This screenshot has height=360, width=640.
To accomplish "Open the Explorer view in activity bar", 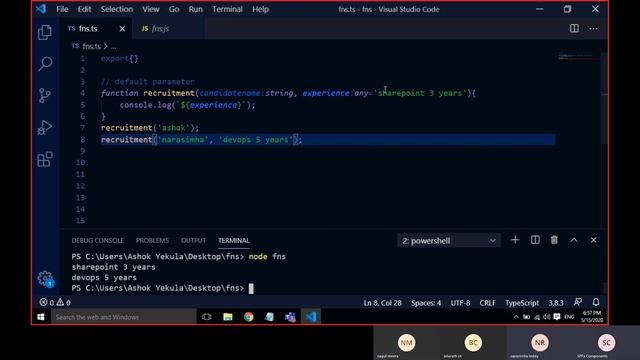I will click(45, 32).
